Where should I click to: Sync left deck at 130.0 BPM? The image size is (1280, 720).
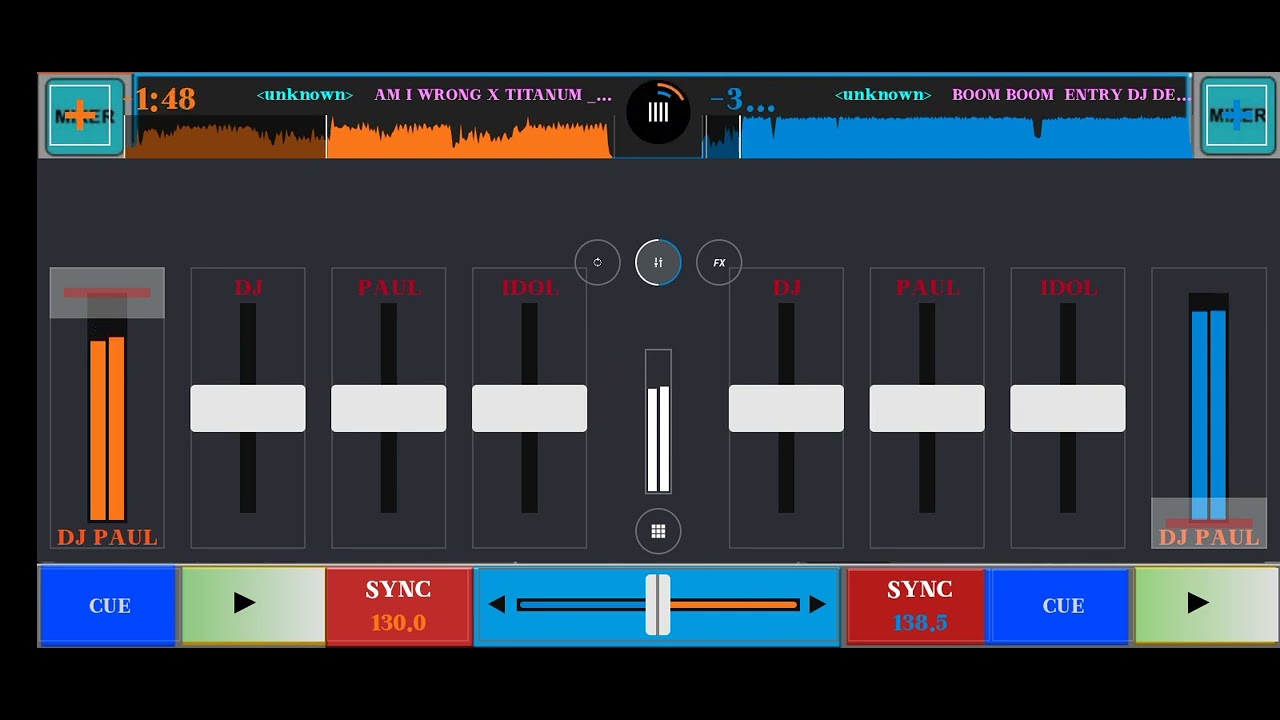(398, 605)
